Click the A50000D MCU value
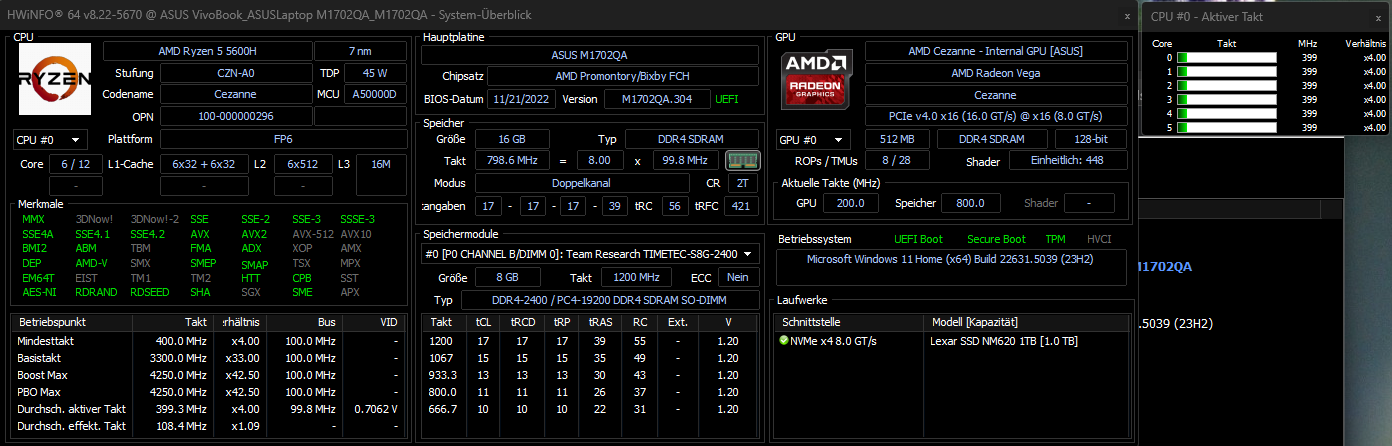The height and width of the screenshot is (446, 1392). pos(374,95)
